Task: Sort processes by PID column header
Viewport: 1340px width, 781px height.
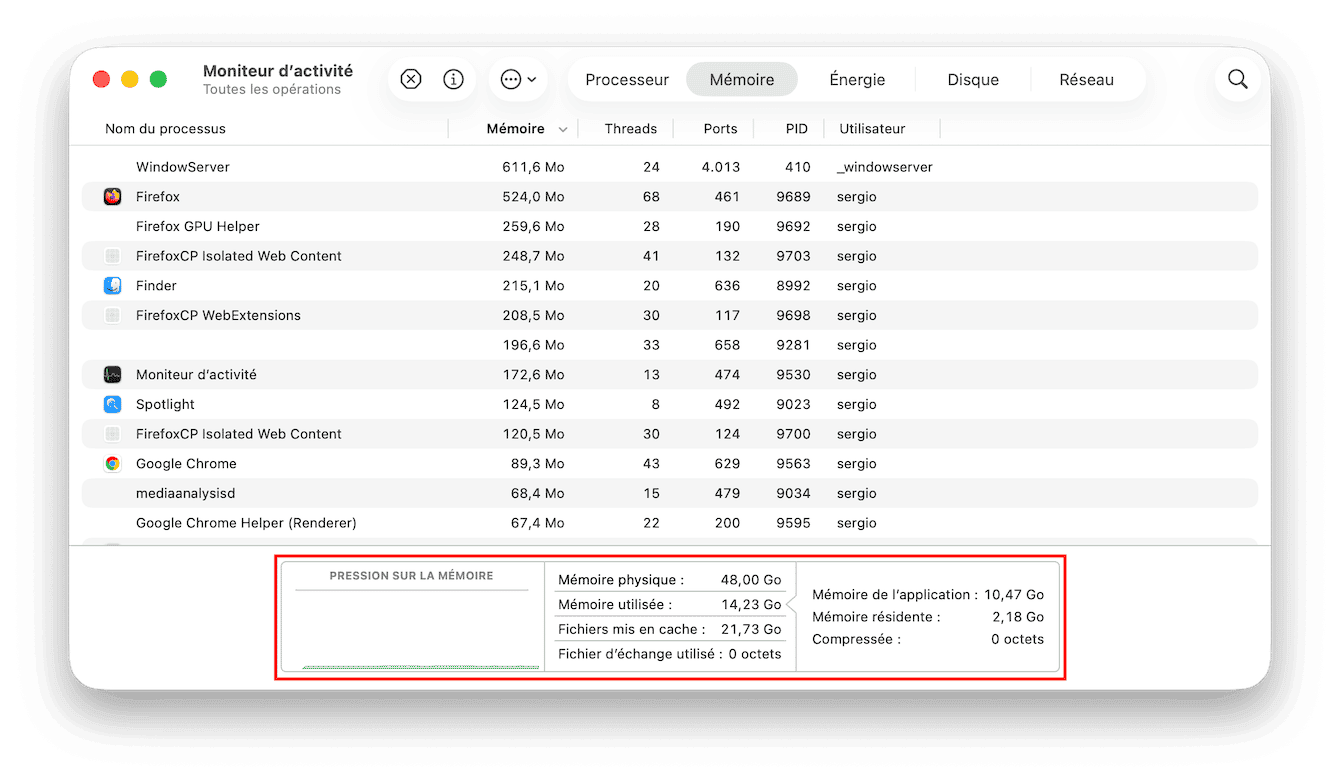Action: [796, 129]
